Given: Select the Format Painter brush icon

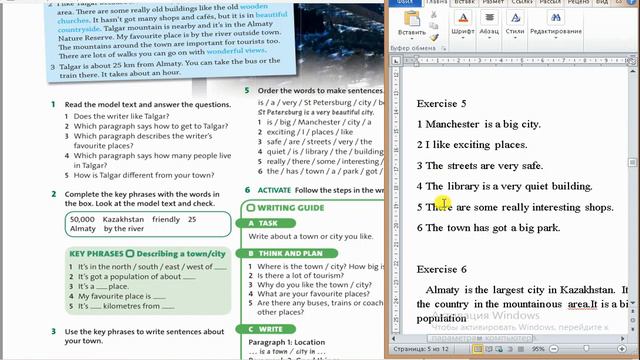Looking at the screenshot, I should point(434,37).
